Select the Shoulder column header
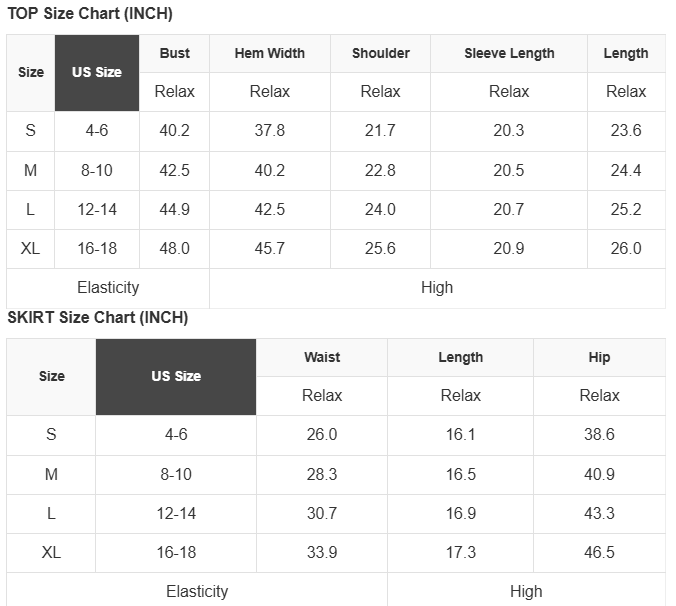 click(x=381, y=53)
